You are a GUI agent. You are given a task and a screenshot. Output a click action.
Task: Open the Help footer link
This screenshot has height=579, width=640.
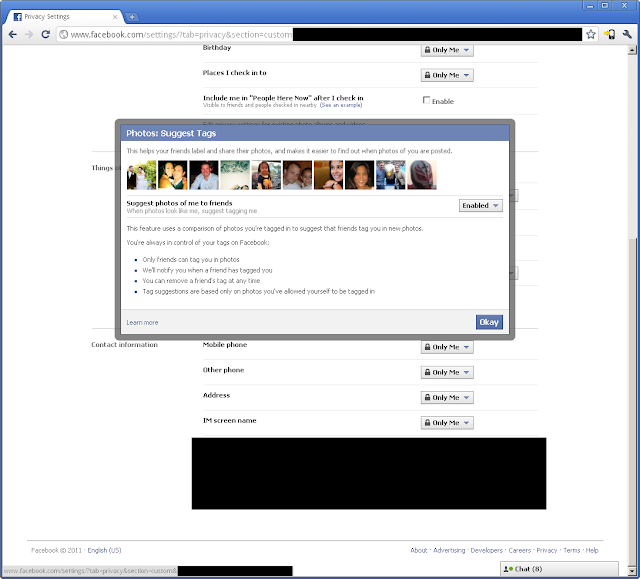tap(592, 550)
